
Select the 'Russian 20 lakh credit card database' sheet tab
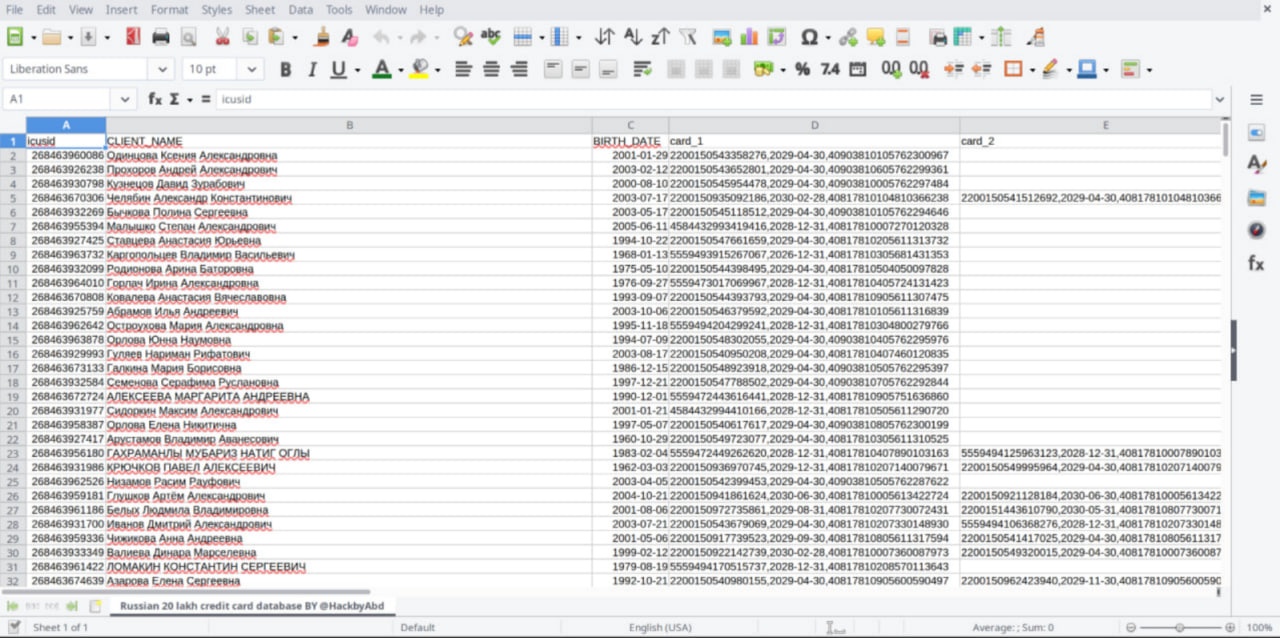(252, 606)
